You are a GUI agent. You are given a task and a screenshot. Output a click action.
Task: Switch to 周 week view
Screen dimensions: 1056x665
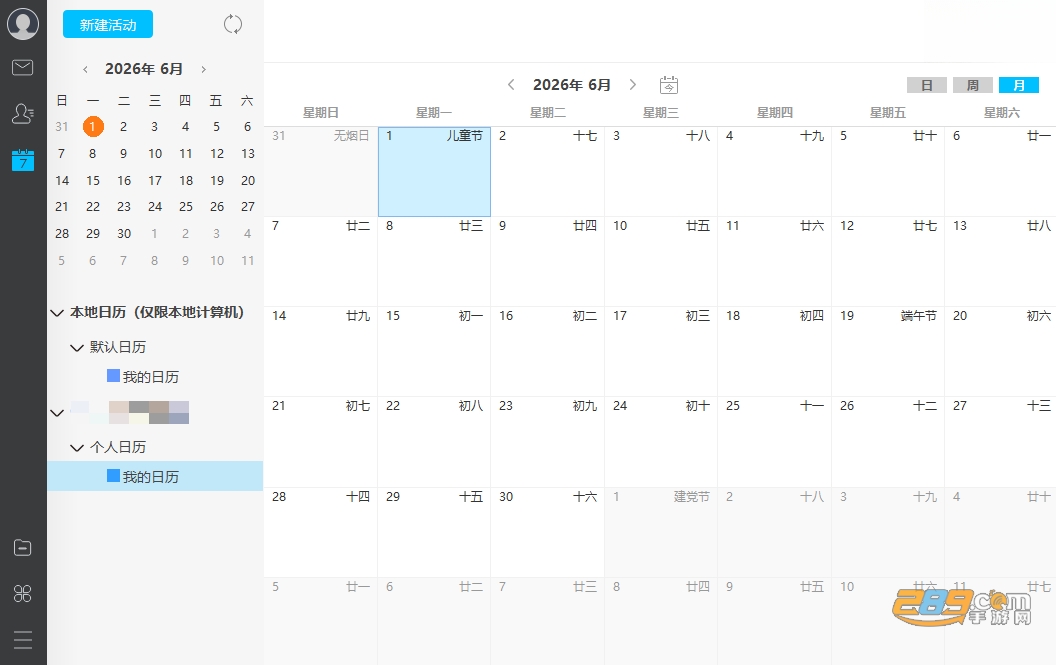point(972,85)
